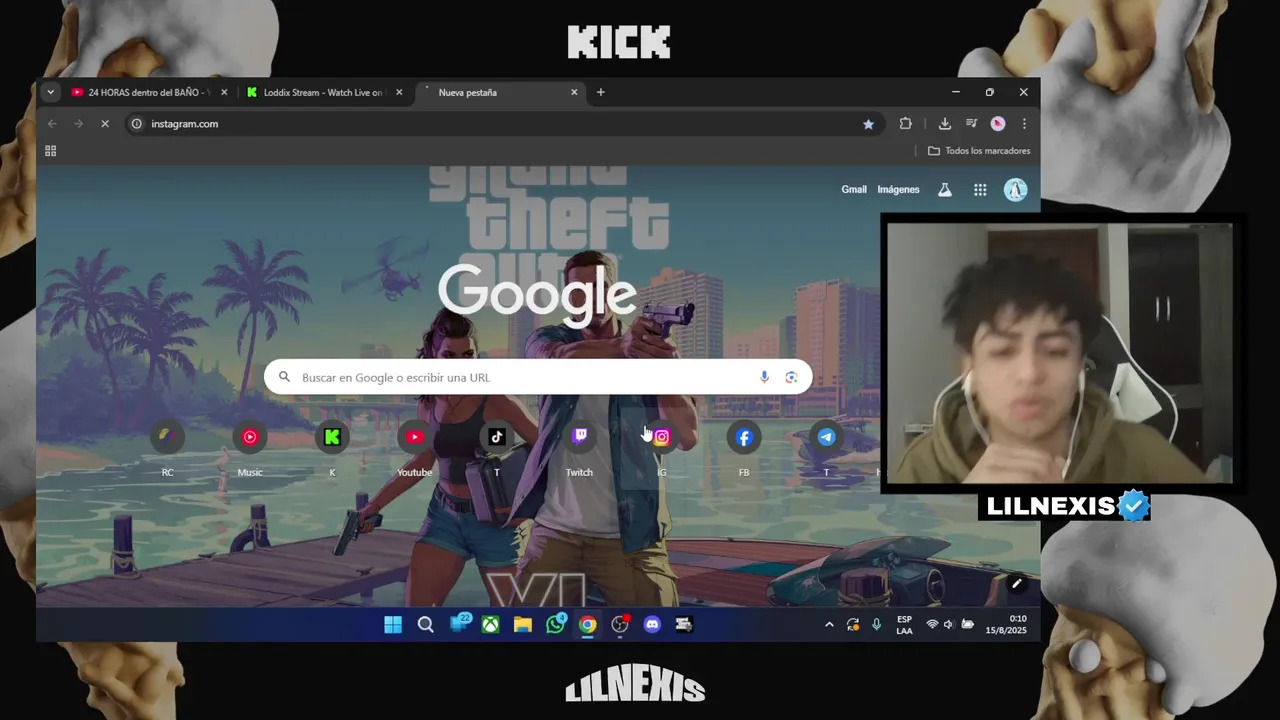This screenshot has width=1280, height=720.
Task: Open Discord on taskbar
Action: [652, 625]
